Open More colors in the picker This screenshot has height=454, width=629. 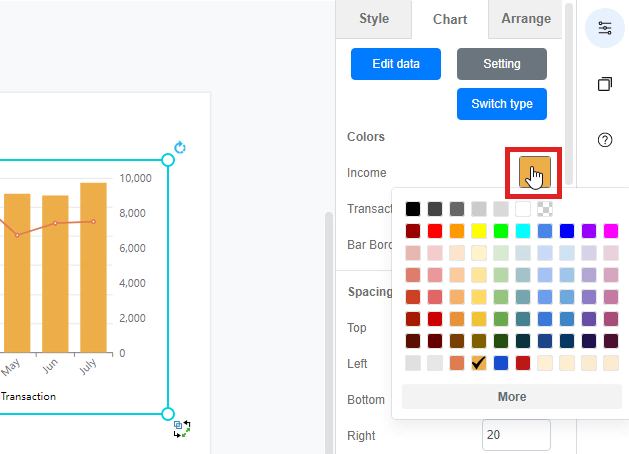point(511,397)
